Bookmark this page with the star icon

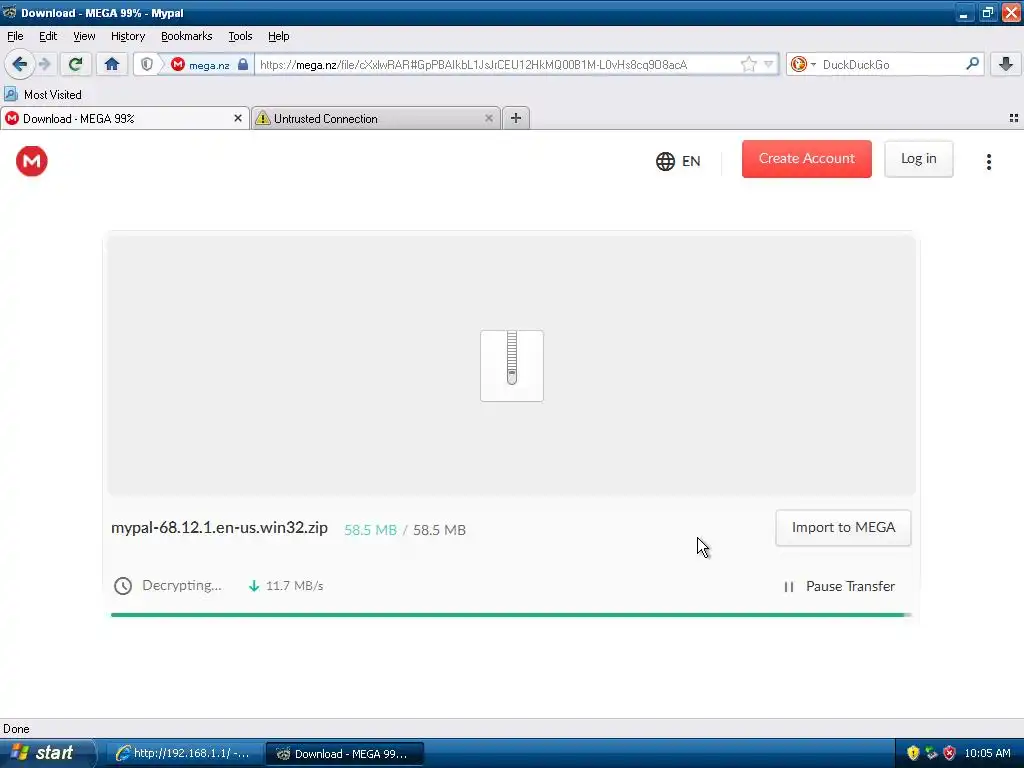tap(748, 64)
